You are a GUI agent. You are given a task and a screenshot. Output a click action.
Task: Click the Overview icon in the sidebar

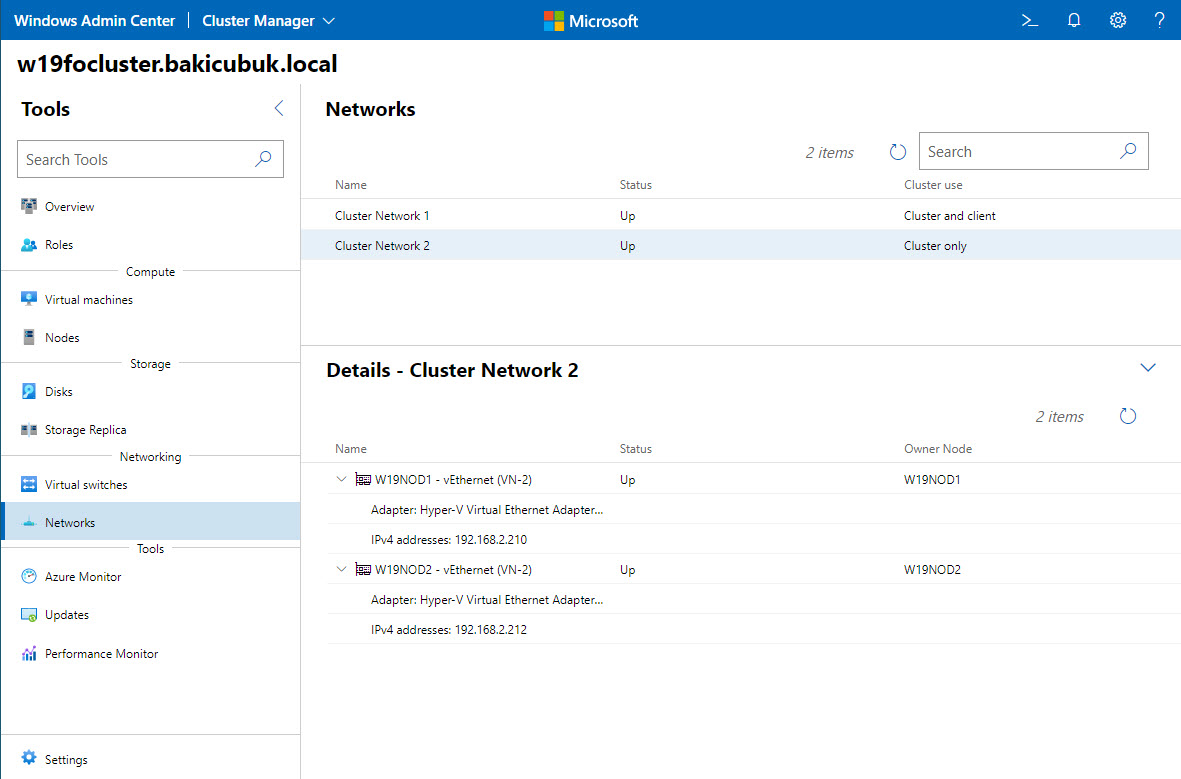coord(29,206)
